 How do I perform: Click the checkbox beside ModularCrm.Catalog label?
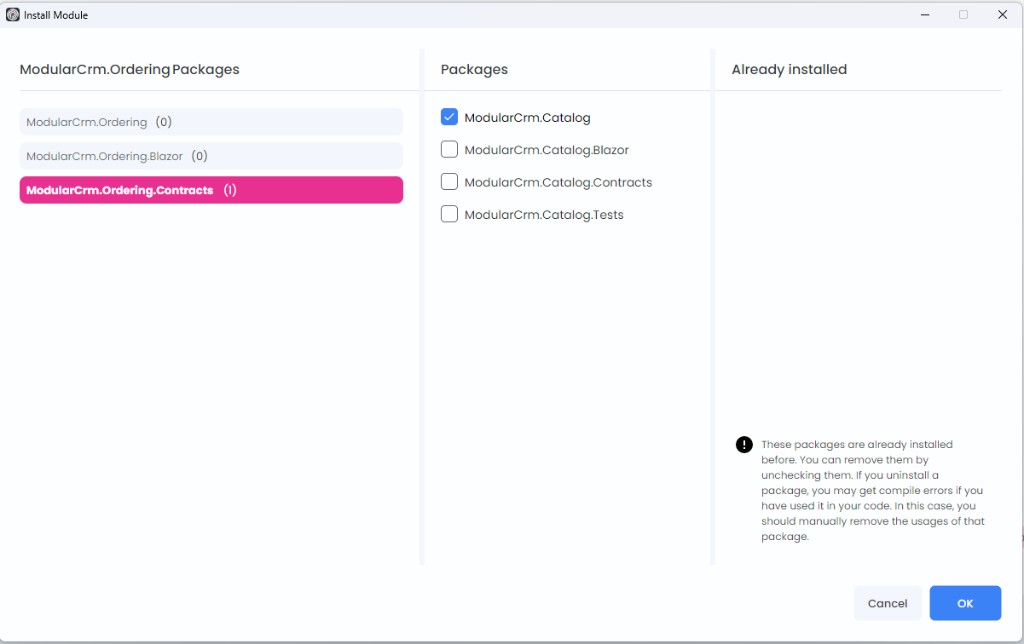tap(449, 117)
